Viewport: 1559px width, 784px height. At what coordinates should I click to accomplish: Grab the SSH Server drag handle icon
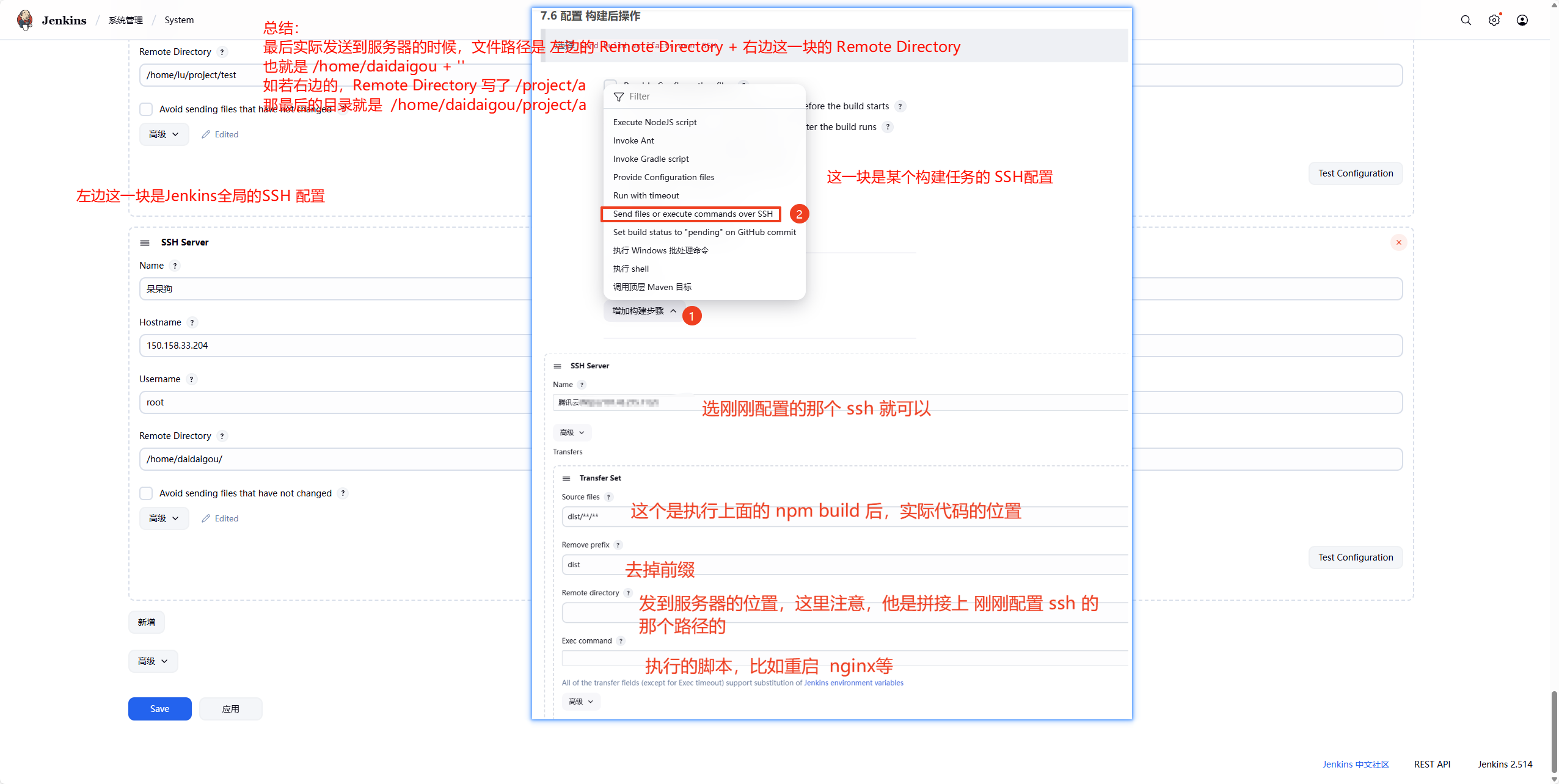point(145,243)
